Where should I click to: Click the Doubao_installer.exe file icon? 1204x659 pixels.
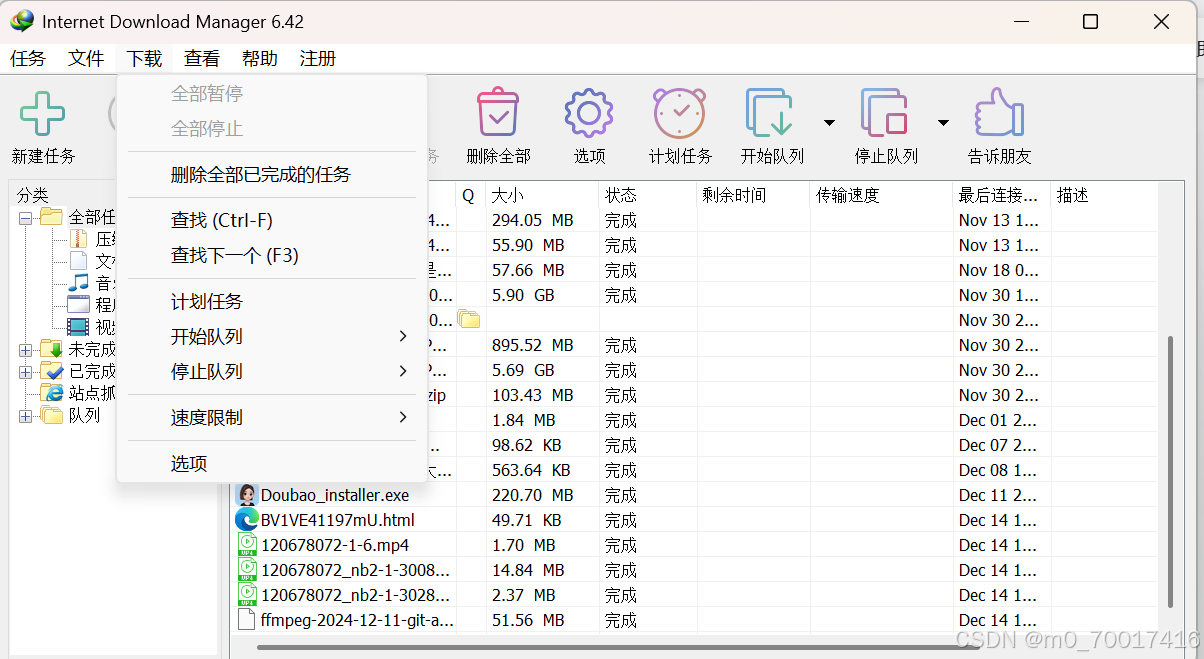(246, 495)
